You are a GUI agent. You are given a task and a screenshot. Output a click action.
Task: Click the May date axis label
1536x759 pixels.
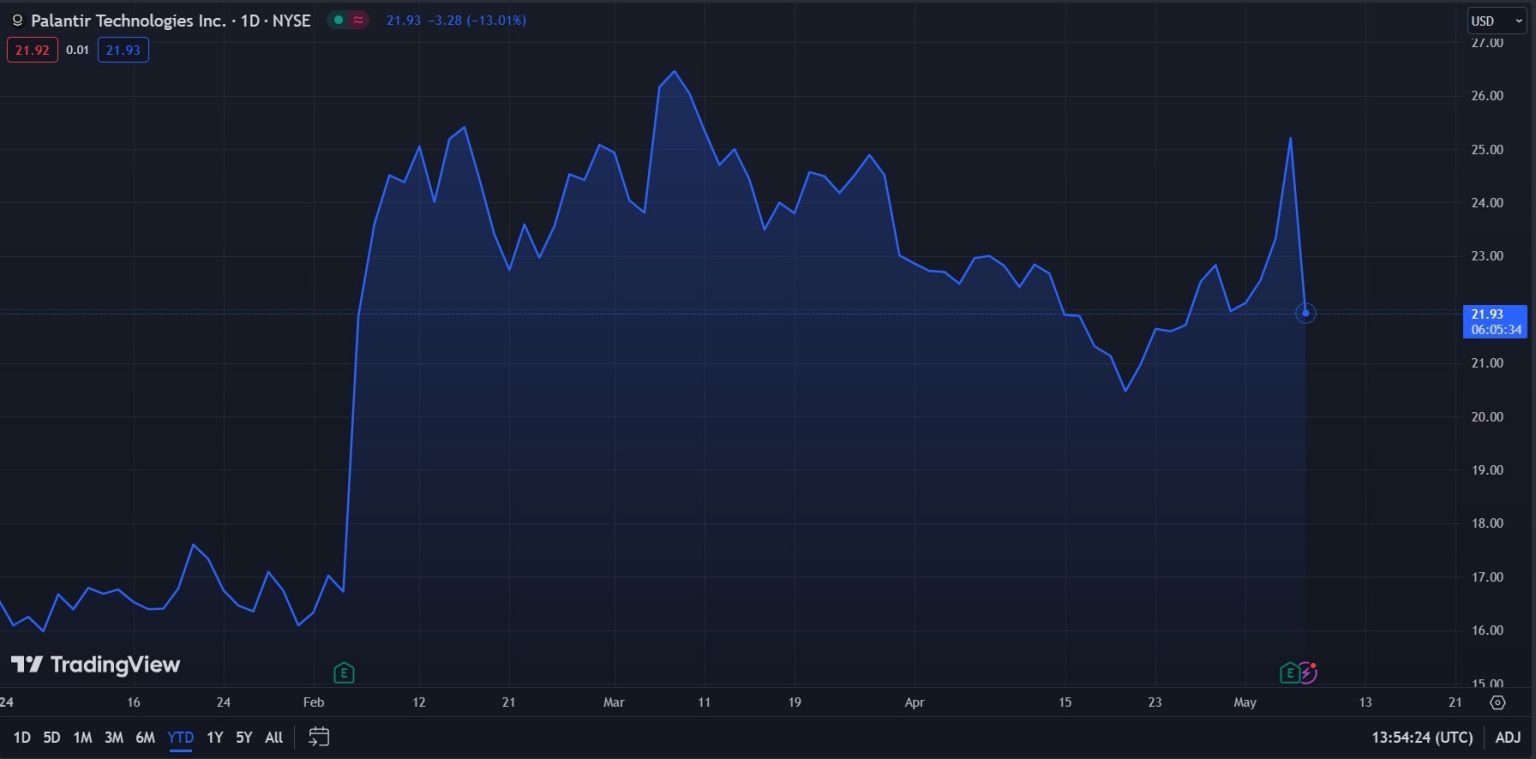coord(1245,702)
